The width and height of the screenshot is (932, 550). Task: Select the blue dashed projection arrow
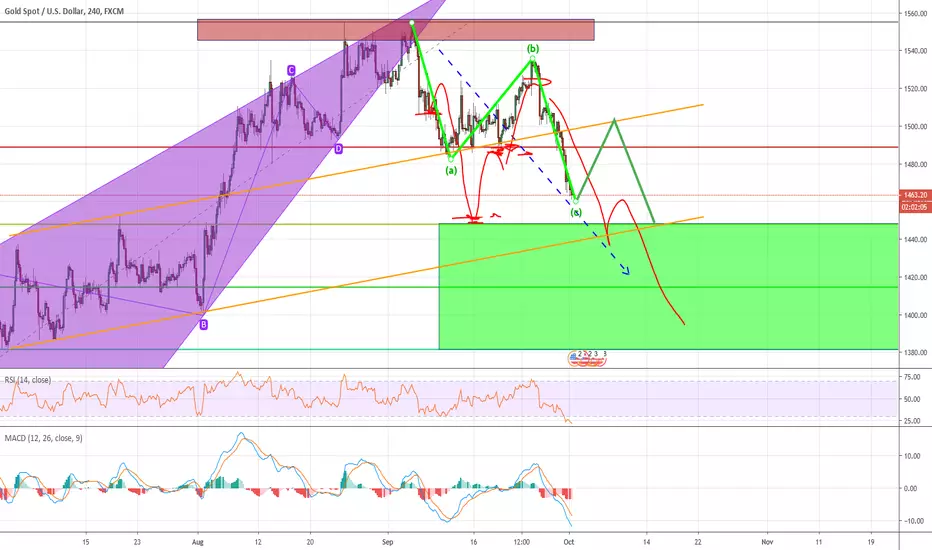pyautogui.click(x=535, y=164)
